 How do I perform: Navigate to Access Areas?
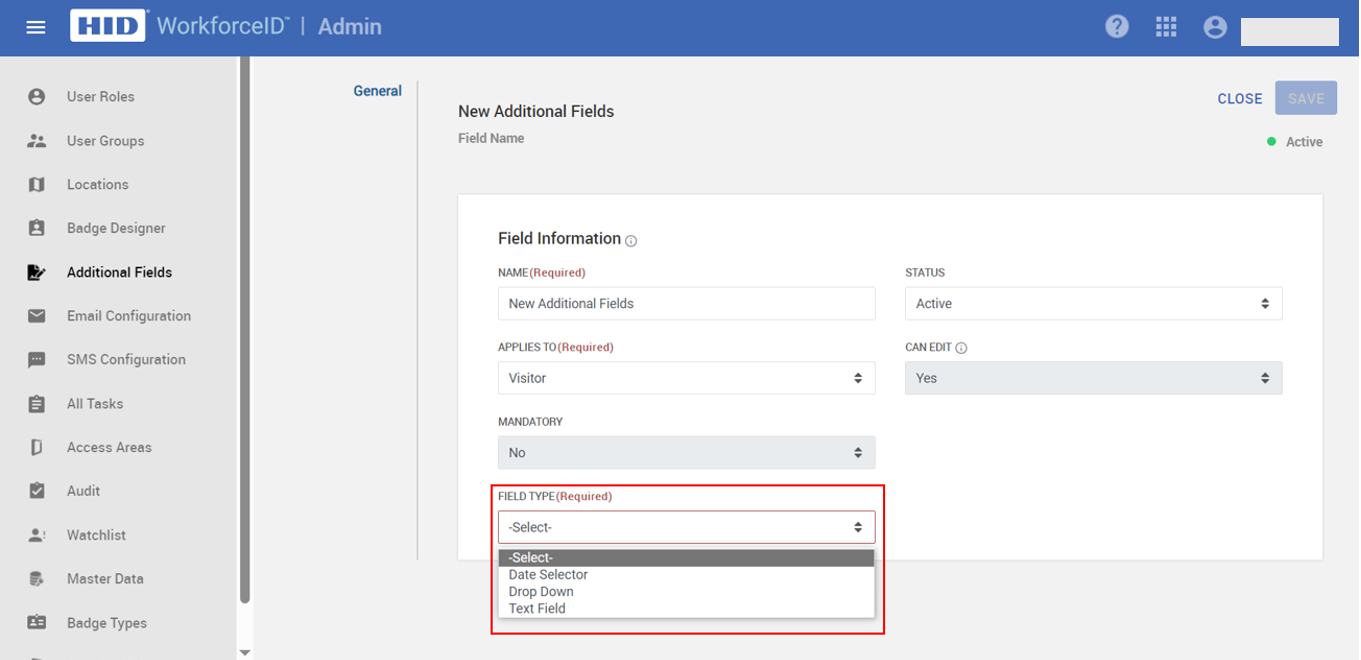pyautogui.click(x=109, y=447)
